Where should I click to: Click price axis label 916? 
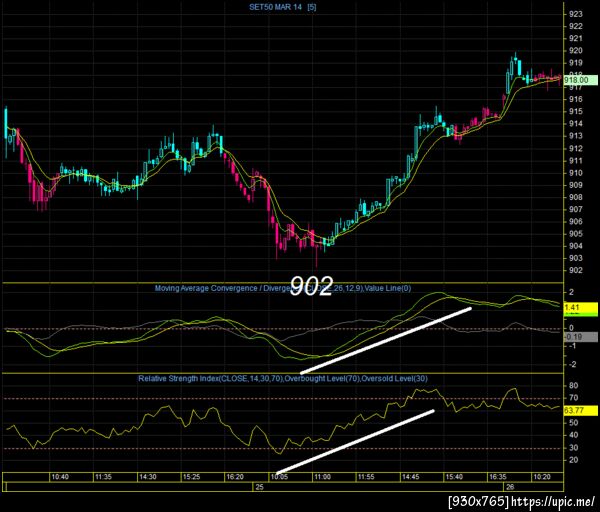click(x=576, y=99)
